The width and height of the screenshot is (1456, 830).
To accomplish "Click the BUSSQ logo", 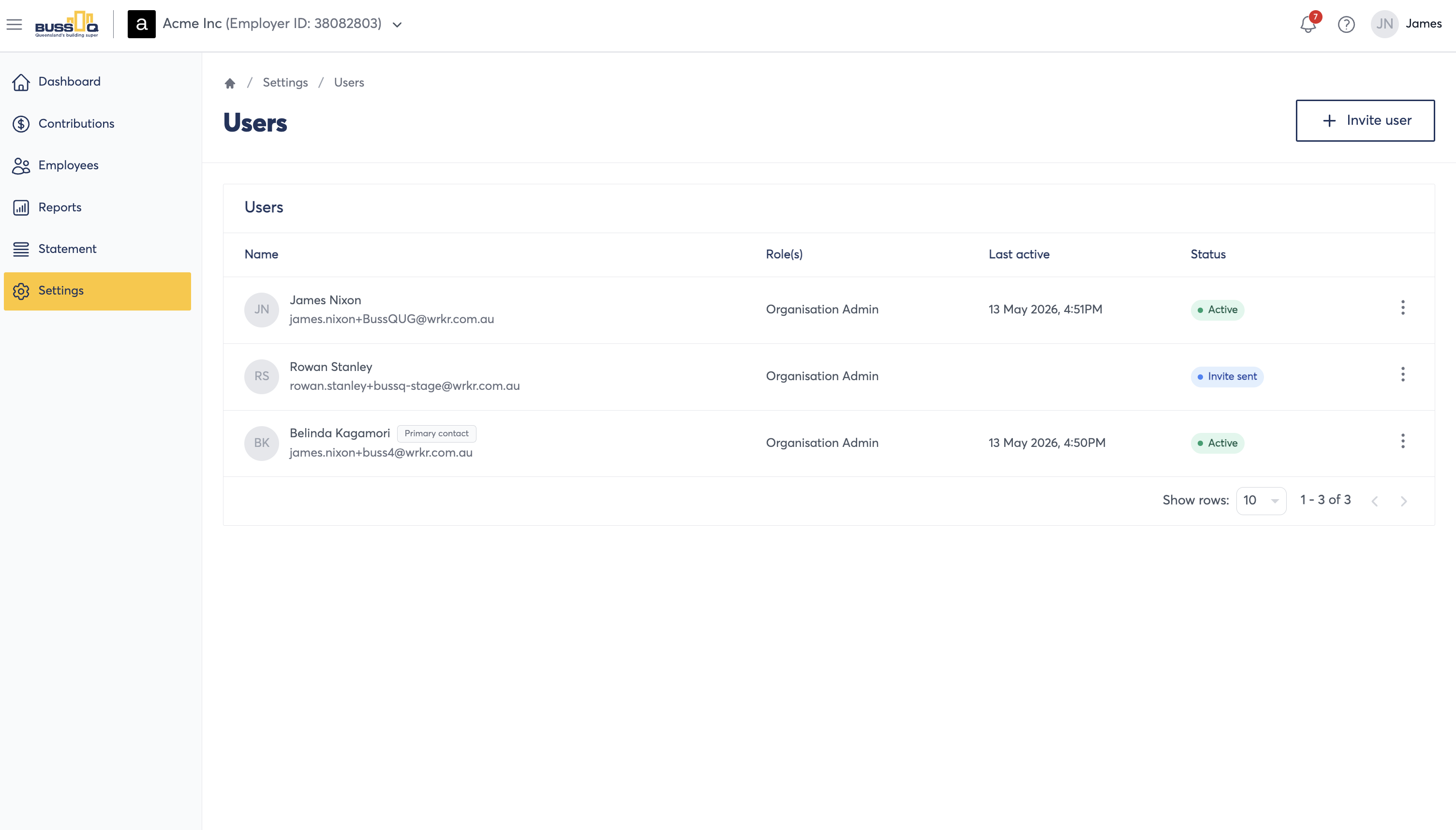I will (67, 24).
